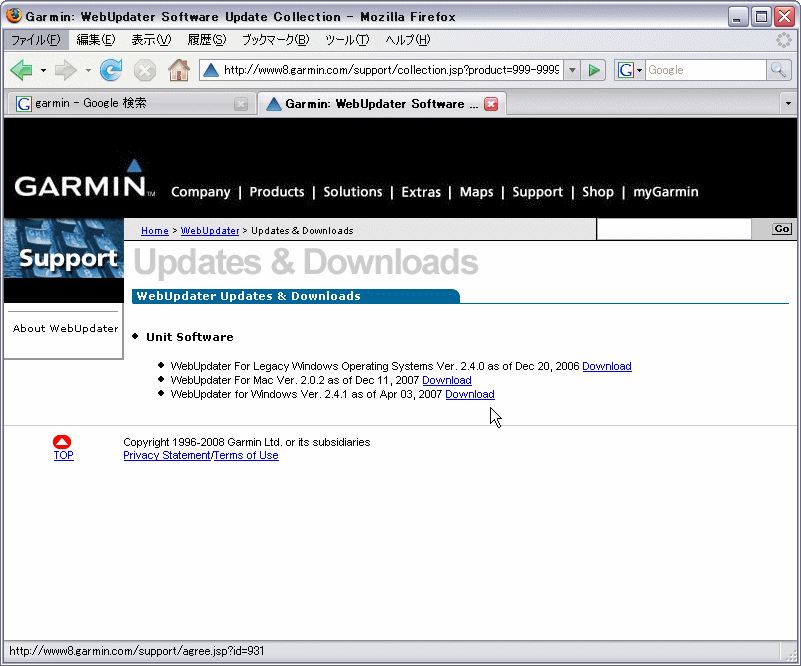Go to the Home page icon

[179, 70]
